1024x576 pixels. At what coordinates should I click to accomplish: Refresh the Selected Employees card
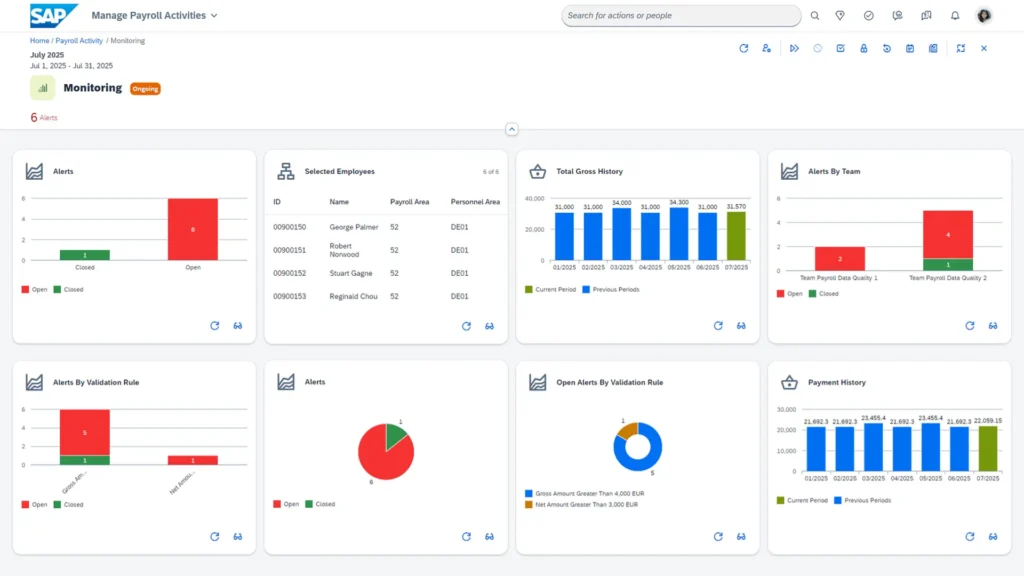click(466, 326)
